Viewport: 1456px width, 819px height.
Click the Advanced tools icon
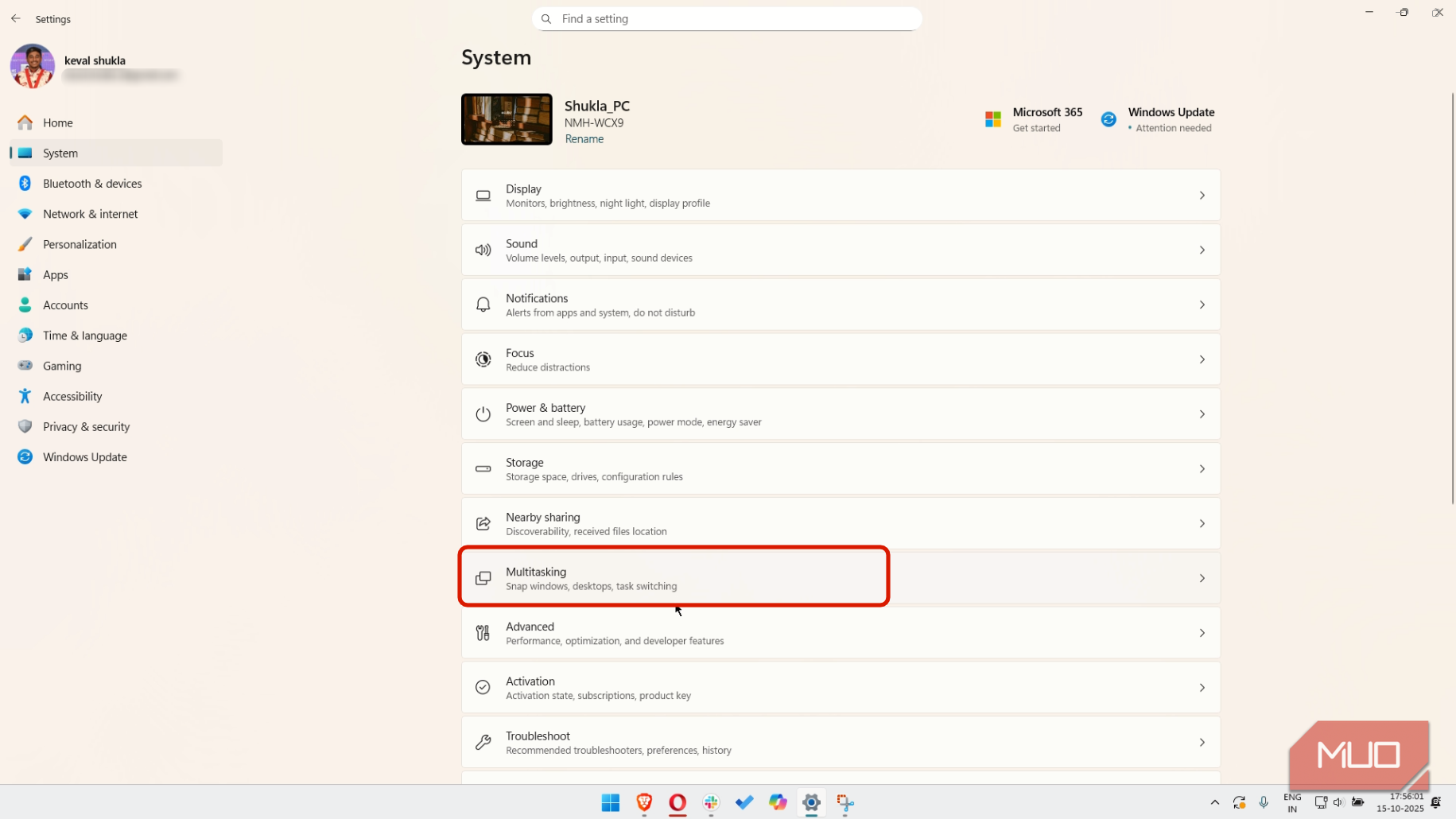(x=483, y=633)
